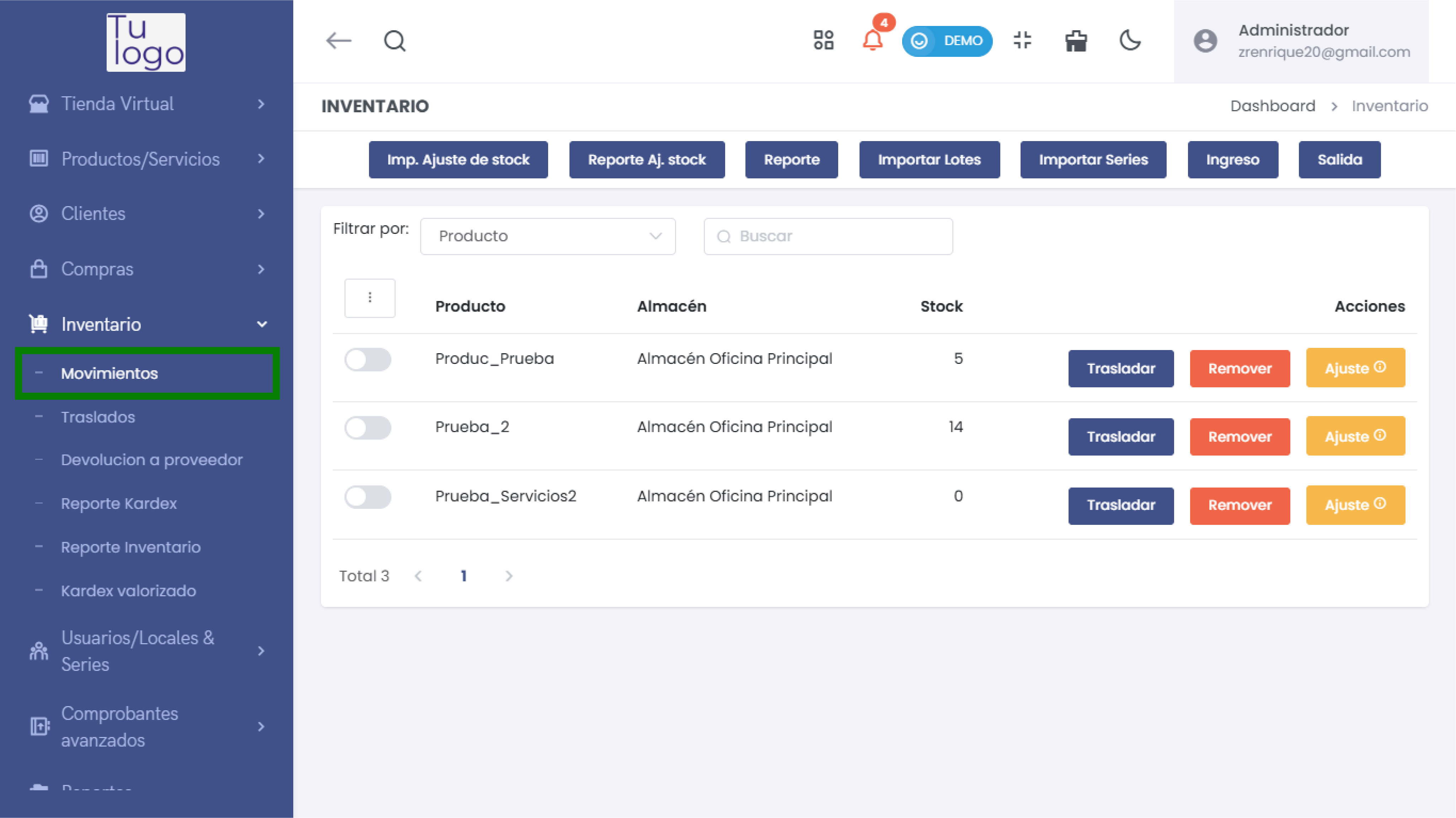Click the back arrow icon

pyautogui.click(x=338, y=41)
